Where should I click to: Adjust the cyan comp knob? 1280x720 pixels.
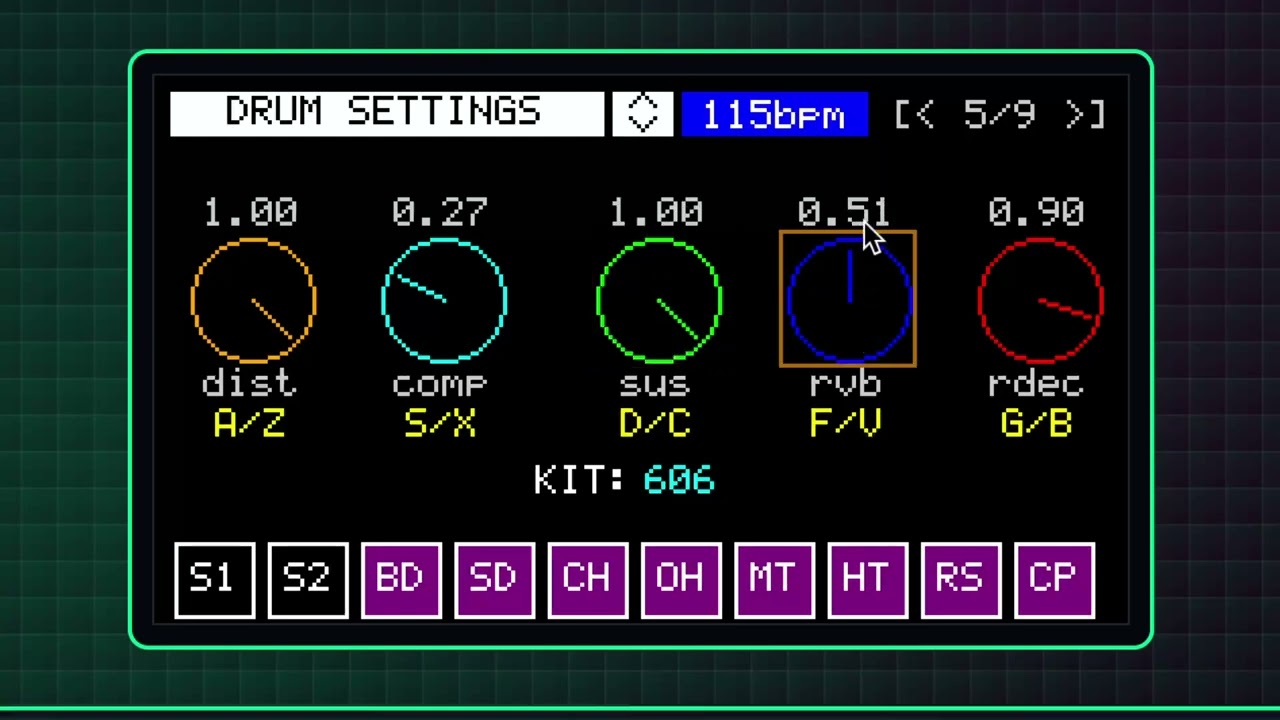click(444, 300)
